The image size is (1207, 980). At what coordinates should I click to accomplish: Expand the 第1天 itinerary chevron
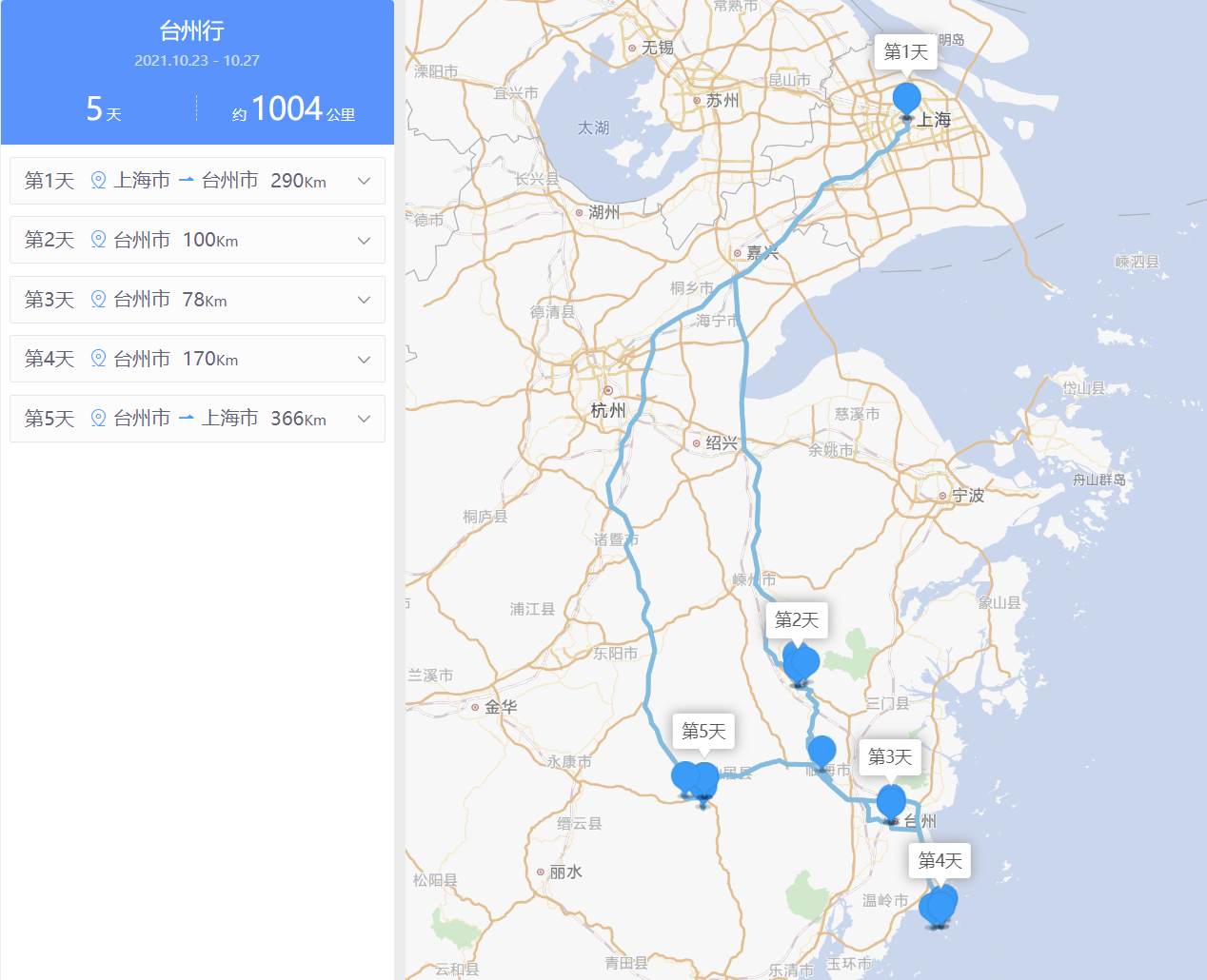coord(364,181)
